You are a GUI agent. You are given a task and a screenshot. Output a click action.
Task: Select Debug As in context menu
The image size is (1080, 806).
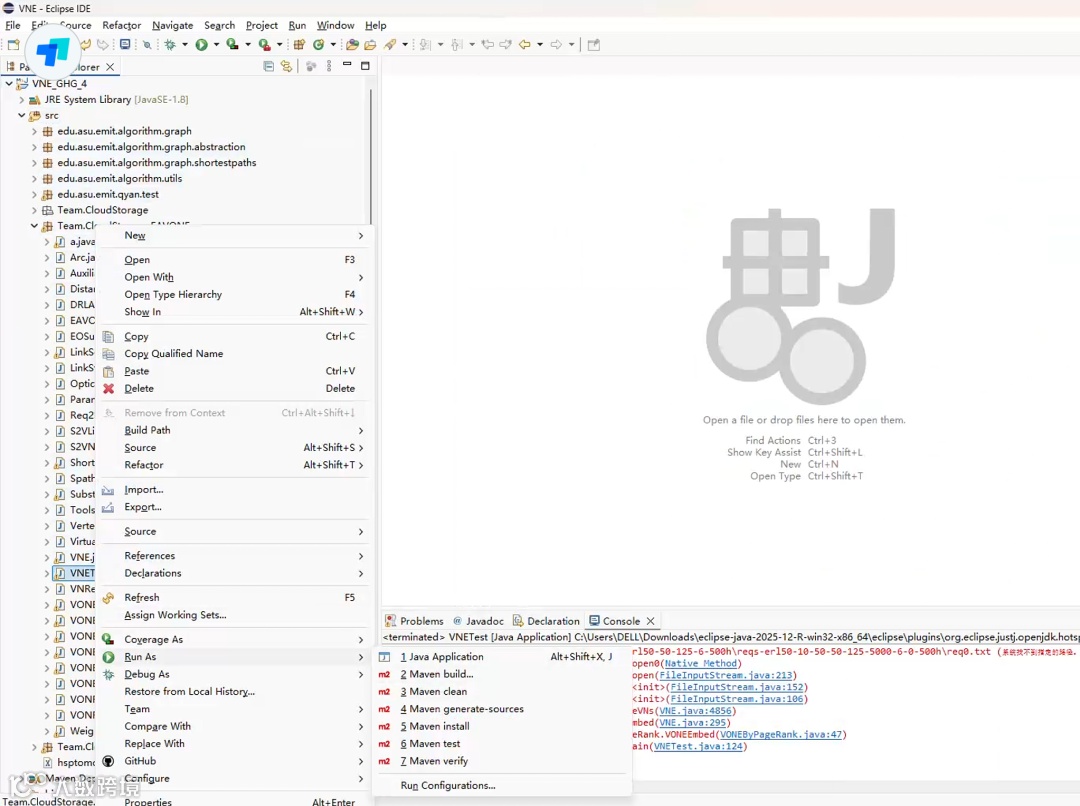coord(234,674)
